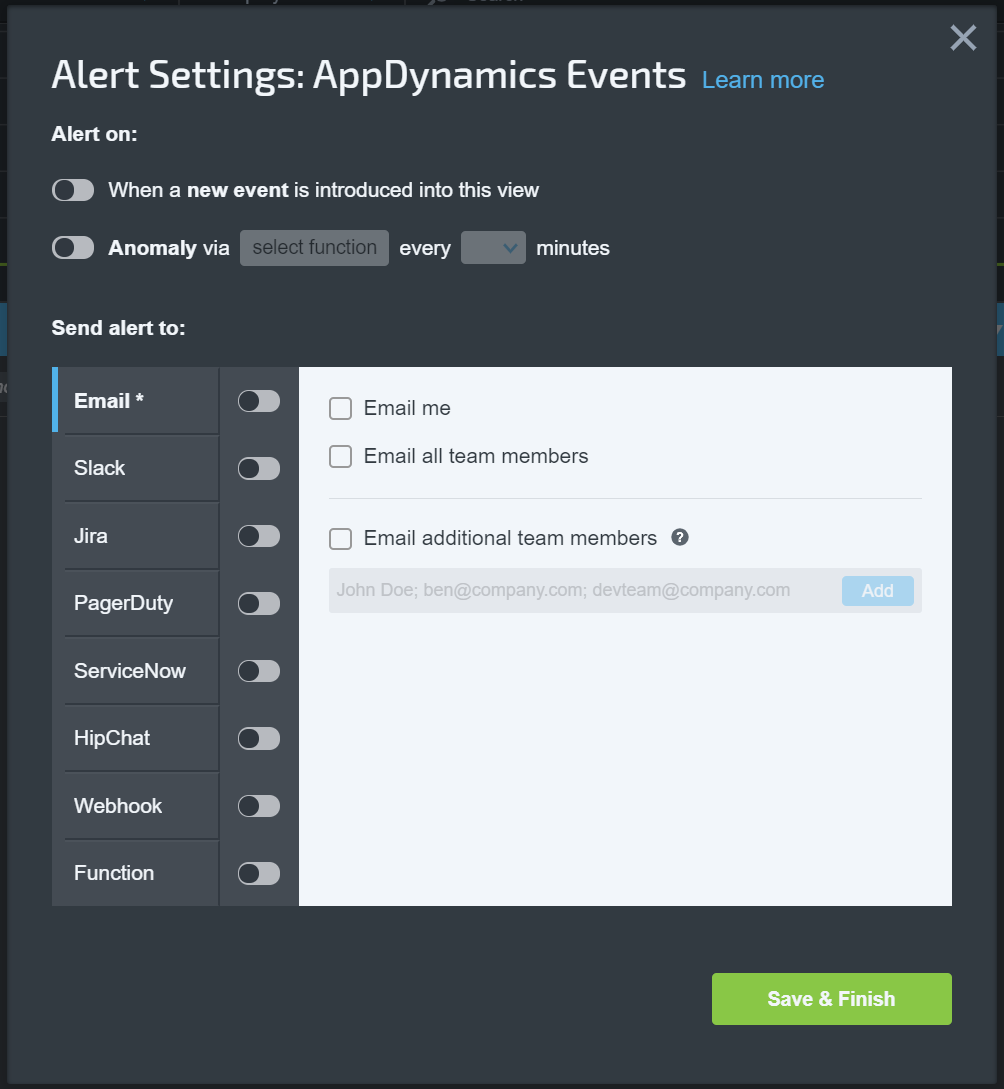Screen dimensions: 1004x1089
Task: Turn on the Email toggle
Action: [x=259, y=401]
